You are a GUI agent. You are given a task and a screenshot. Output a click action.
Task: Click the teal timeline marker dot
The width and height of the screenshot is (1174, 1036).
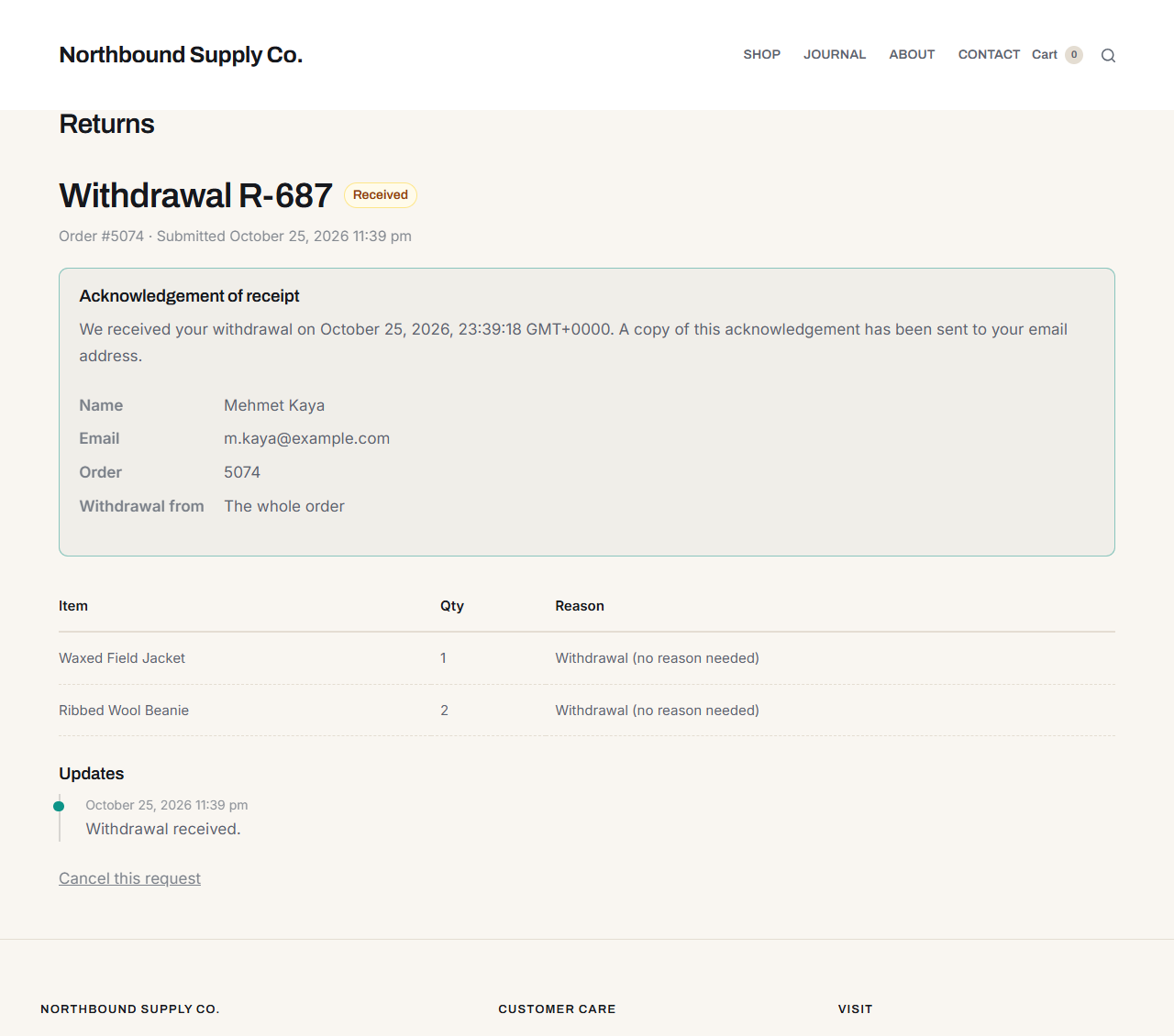coord(59,807)
